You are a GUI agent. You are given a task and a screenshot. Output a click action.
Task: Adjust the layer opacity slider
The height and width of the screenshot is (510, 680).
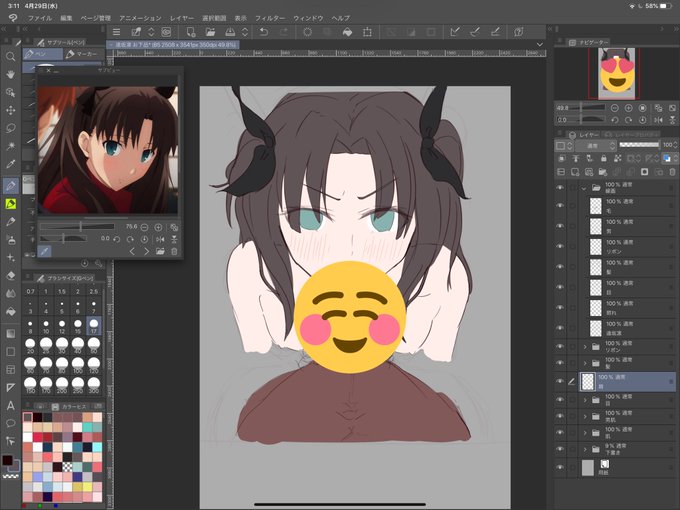coord(639,145)
